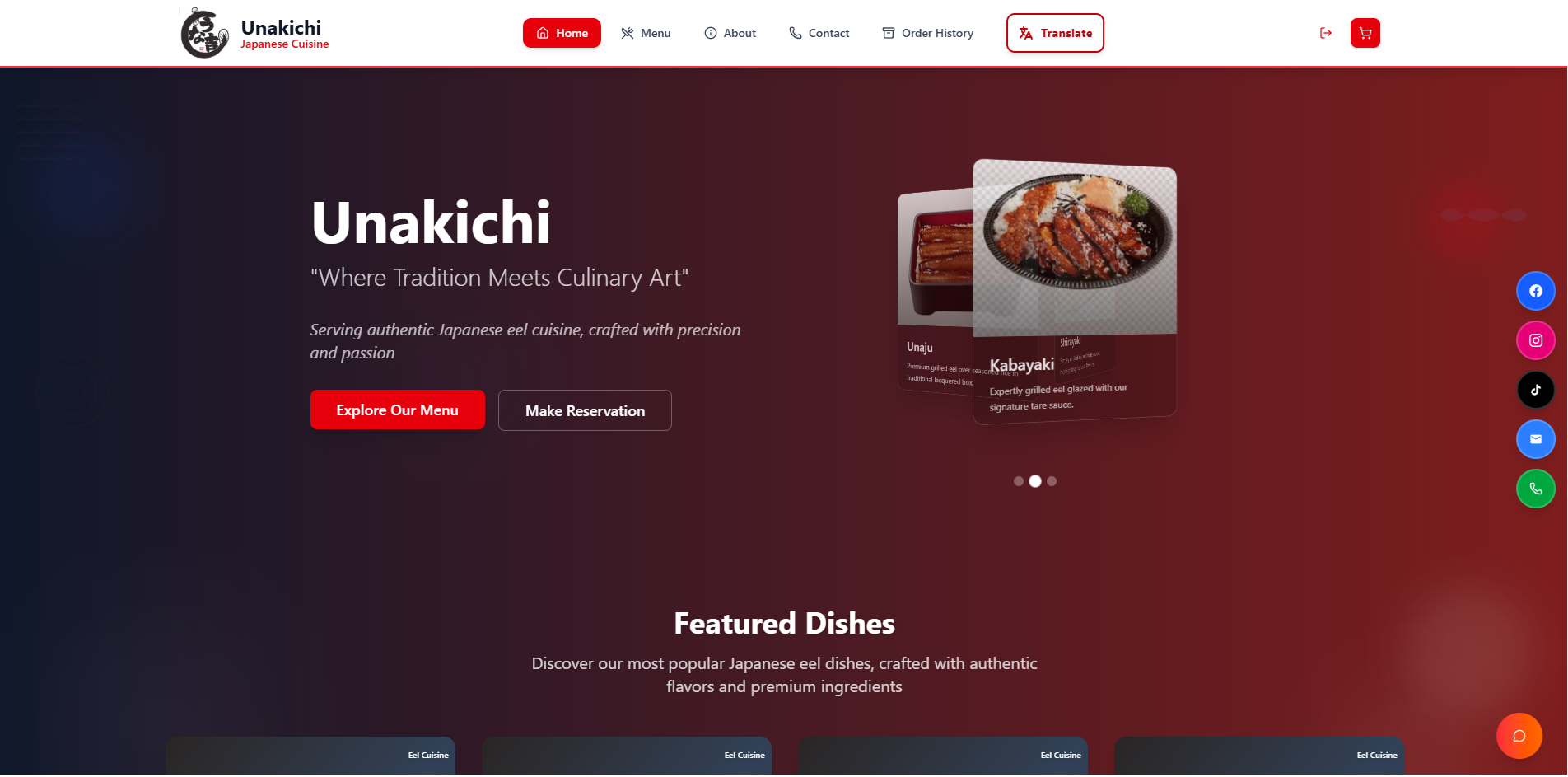Open the Facebook social icon
This screenshot has height=777, width=1568.
pyautogui.click(x=1536, y=291)
